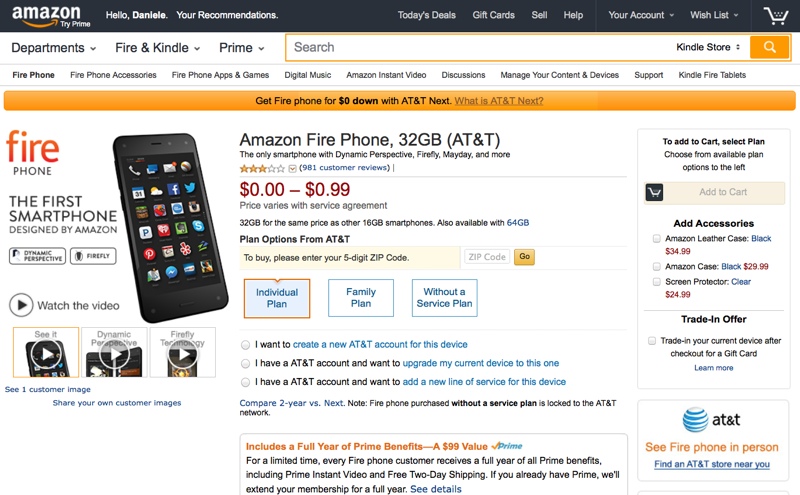The image size is (800, 495).
Task: Open the shopping cart icon
Action: (x=775, y=16)
